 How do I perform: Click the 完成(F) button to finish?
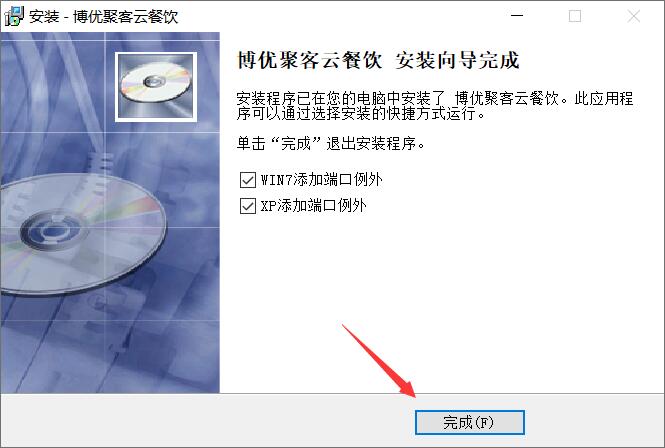[469, 423]
